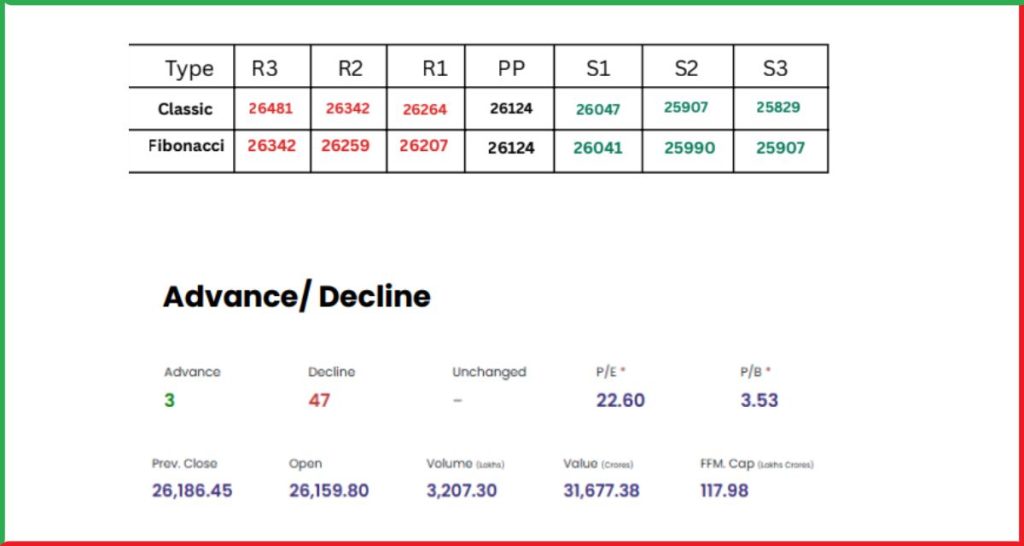Click the Type column header
The width and height of the screenshot is (1024, 546).
(189, 69)
